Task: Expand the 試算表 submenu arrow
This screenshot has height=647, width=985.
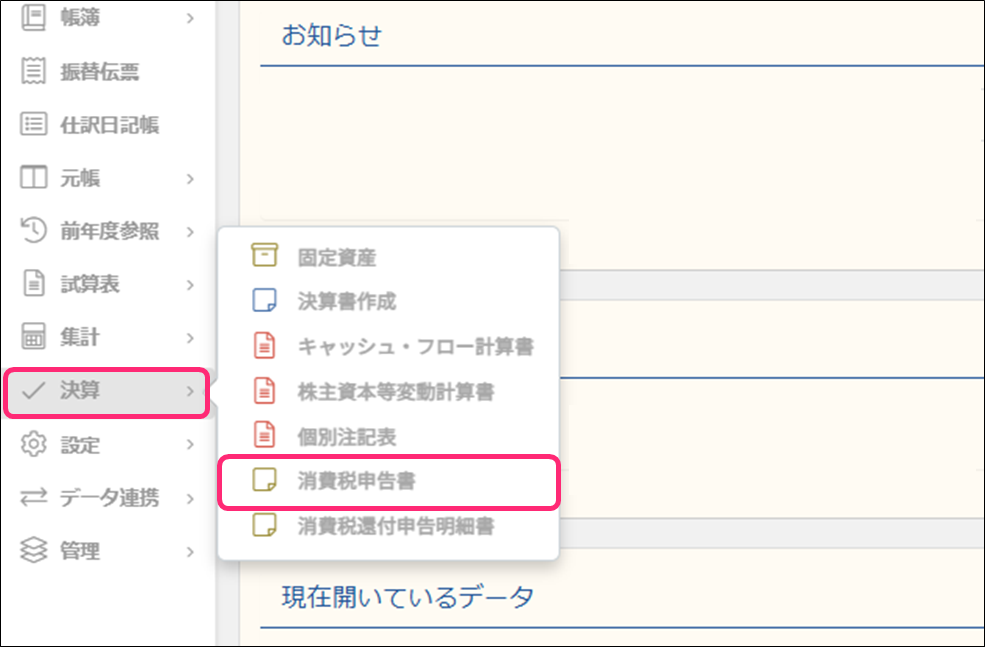Action: point(190,285)
